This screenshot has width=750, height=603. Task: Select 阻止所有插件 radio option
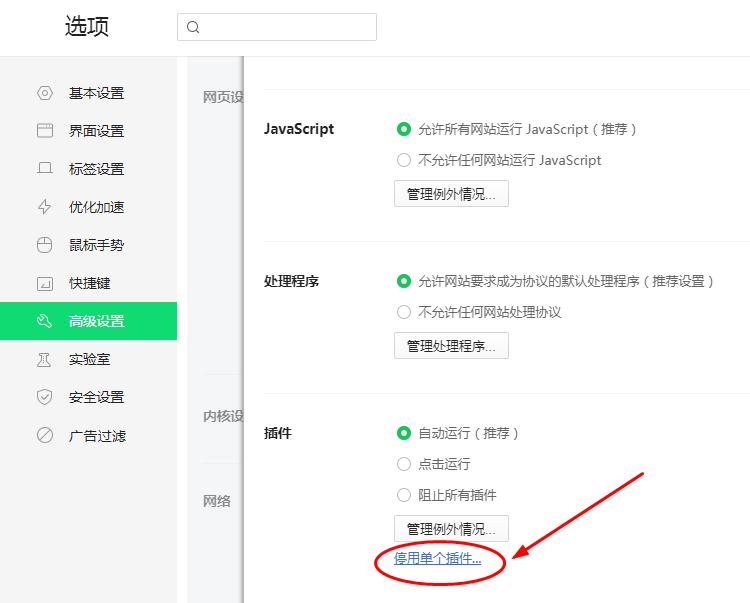pyautogui.click(x=404, y=495)
